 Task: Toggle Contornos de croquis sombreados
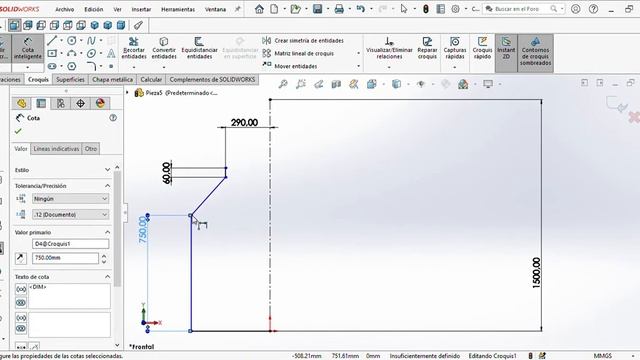[x=536, y=53]
